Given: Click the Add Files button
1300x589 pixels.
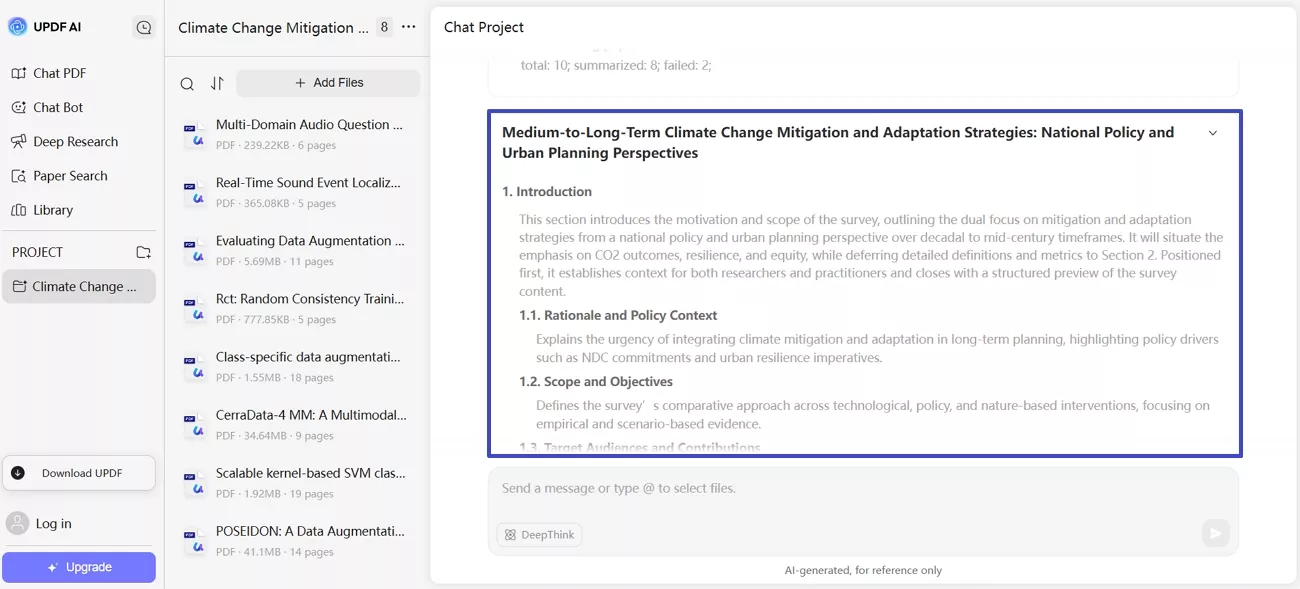Looking at the screenshot, I should tap(328, 83).
